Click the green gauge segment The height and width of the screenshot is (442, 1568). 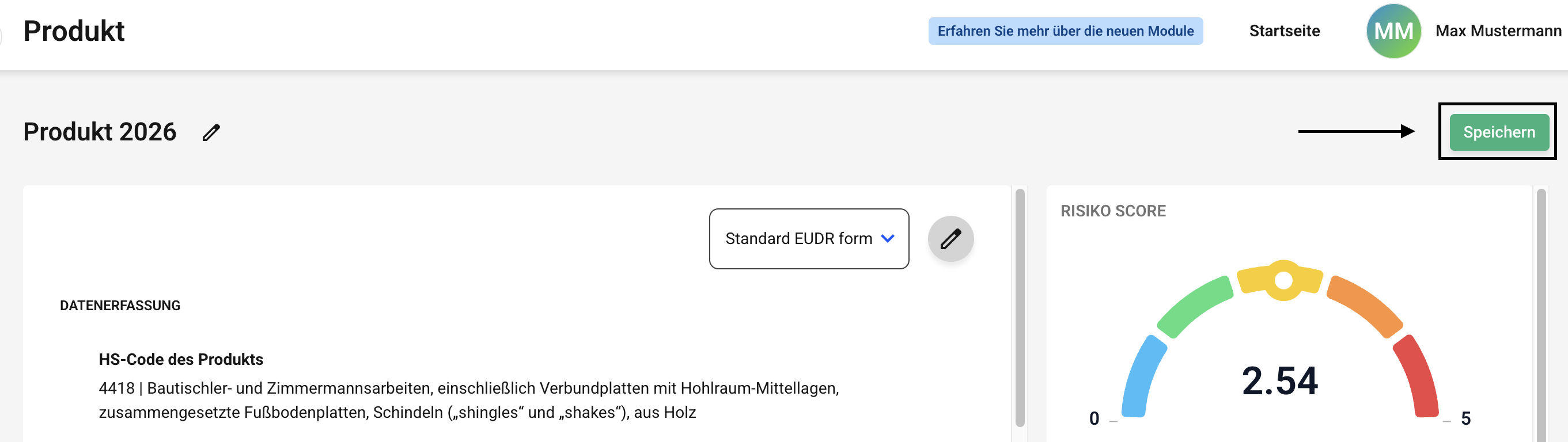1194,306
